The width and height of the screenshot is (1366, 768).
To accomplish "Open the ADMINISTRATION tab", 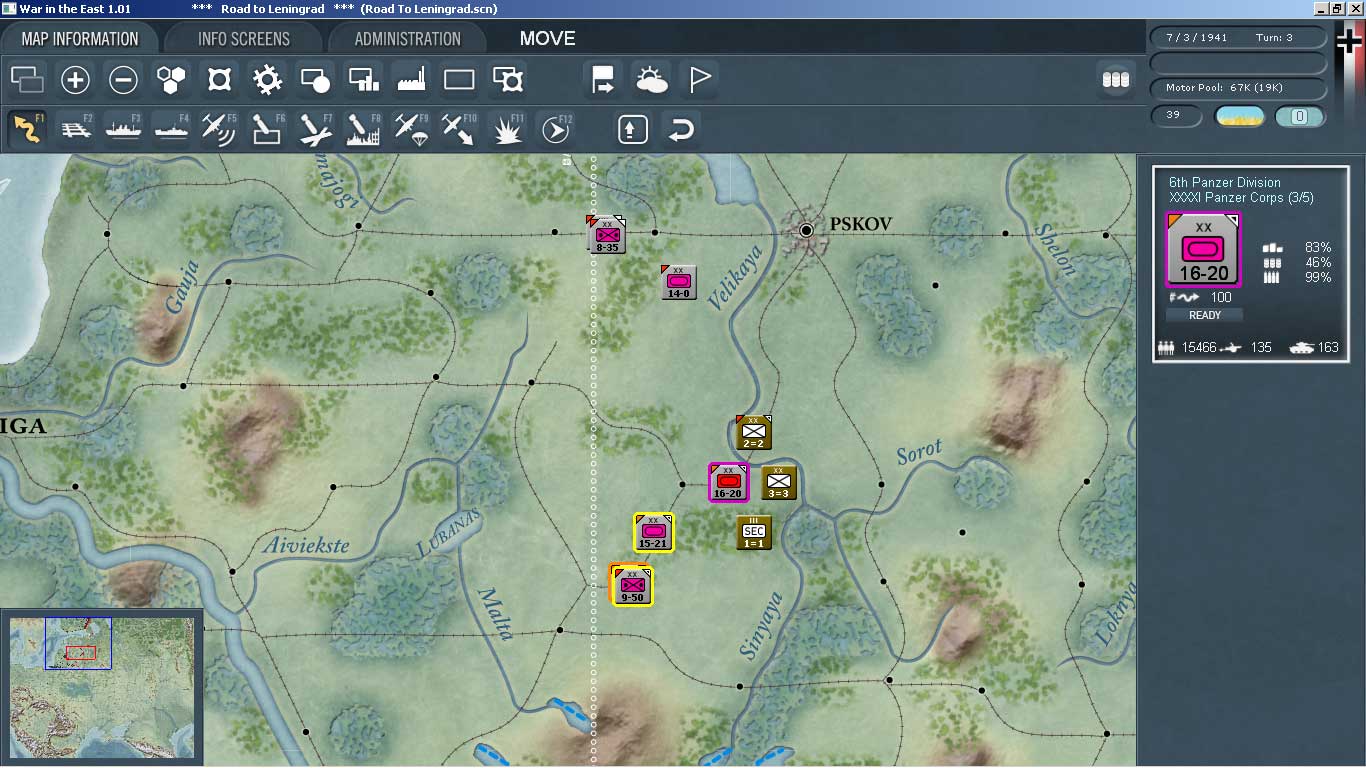I will click(x=407, y=39).
